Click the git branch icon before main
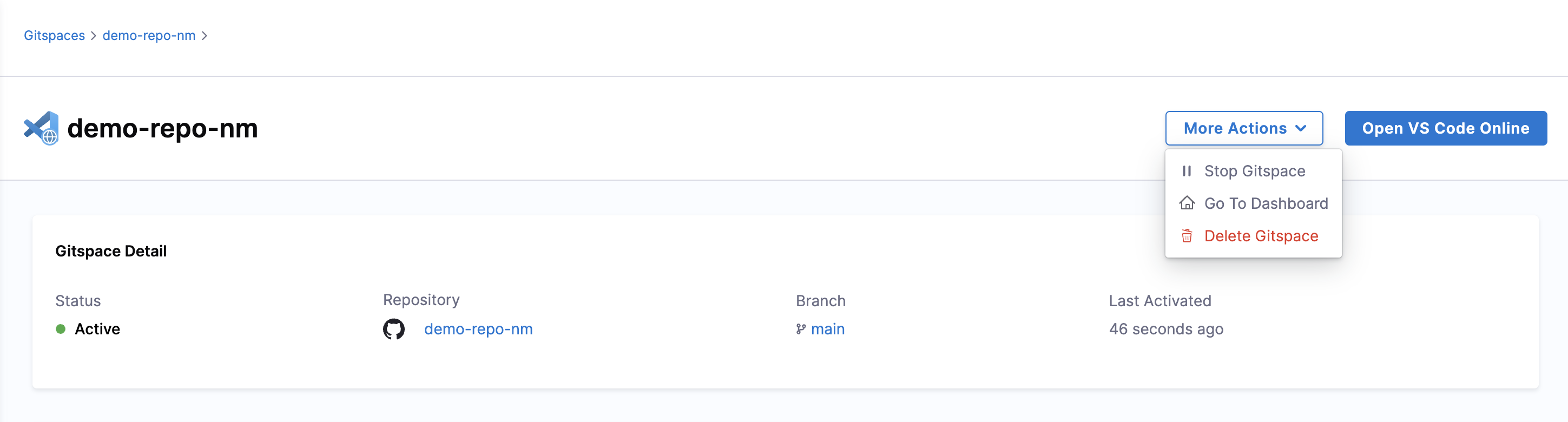Viewport: 1568px width, 422px height. coord(800,329)
